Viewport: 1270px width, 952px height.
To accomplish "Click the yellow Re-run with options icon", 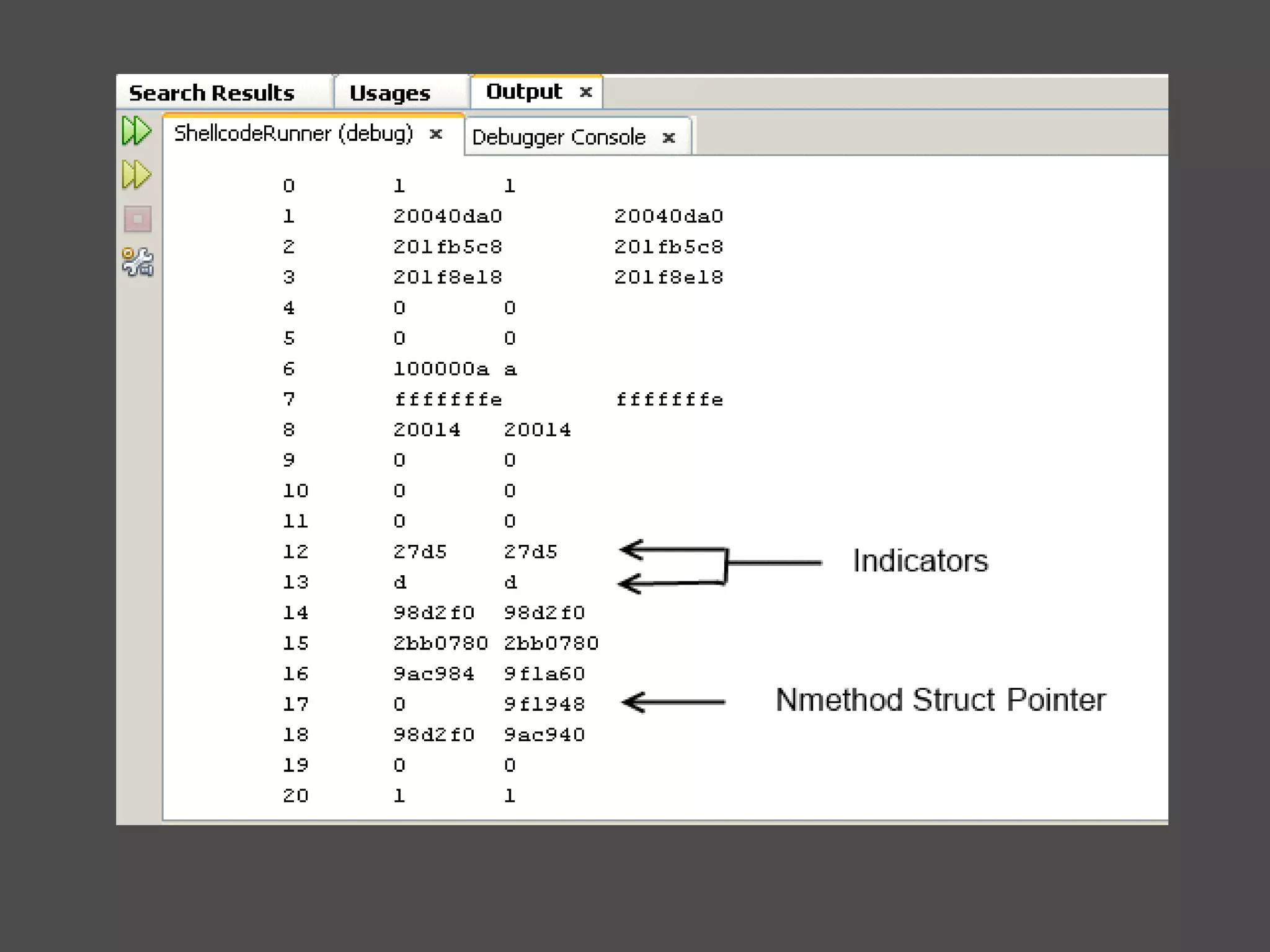I will 136,175.
